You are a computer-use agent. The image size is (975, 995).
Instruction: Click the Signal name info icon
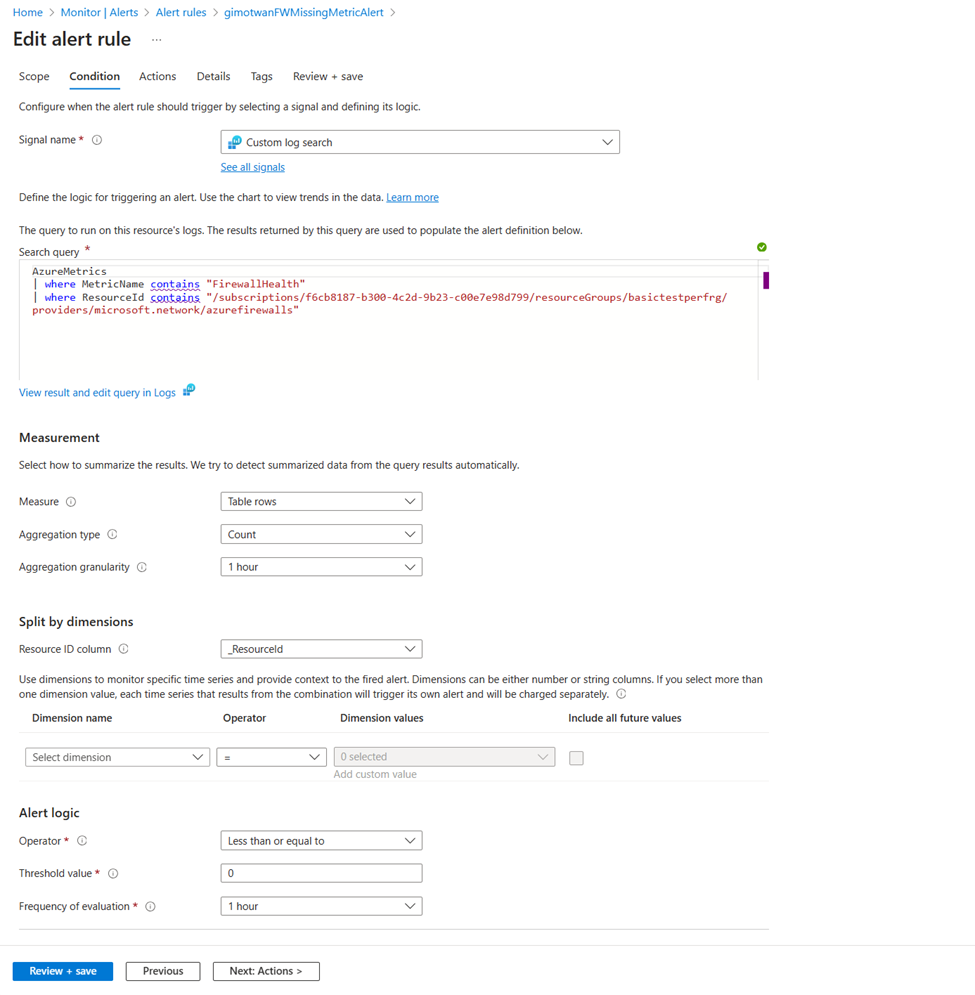pos(97,140)
